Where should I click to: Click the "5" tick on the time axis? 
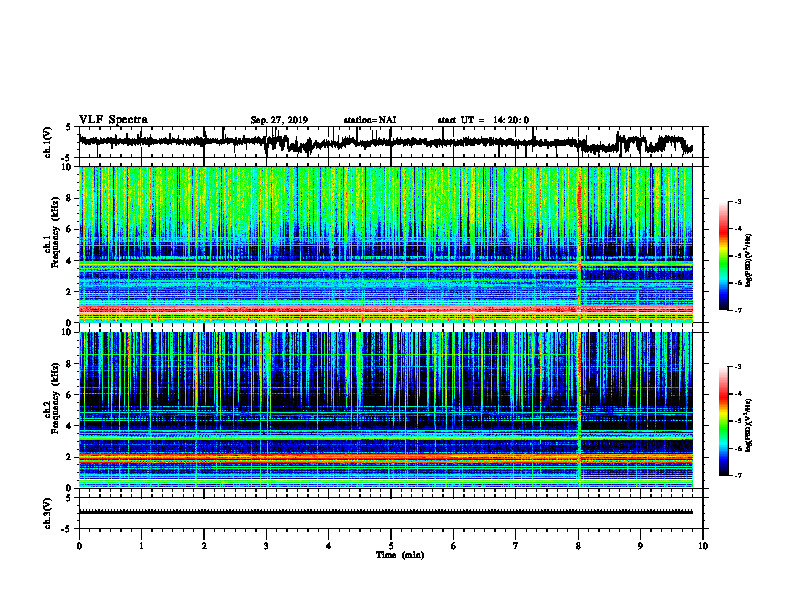[391, 546]
